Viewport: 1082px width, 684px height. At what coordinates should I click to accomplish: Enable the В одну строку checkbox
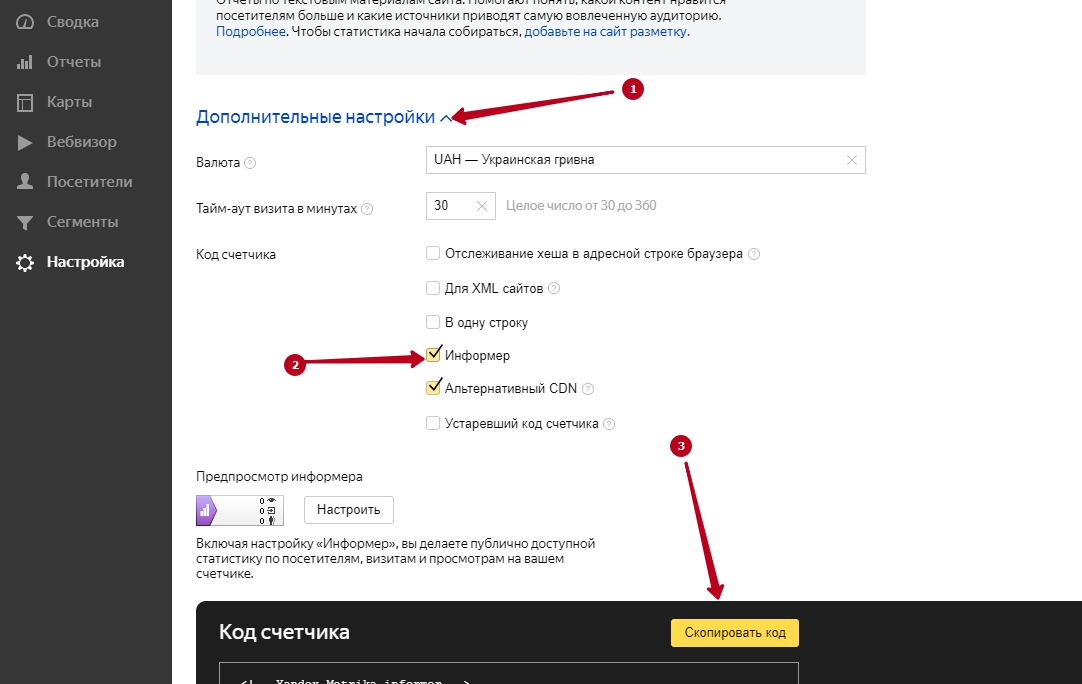tap(433, 322)
